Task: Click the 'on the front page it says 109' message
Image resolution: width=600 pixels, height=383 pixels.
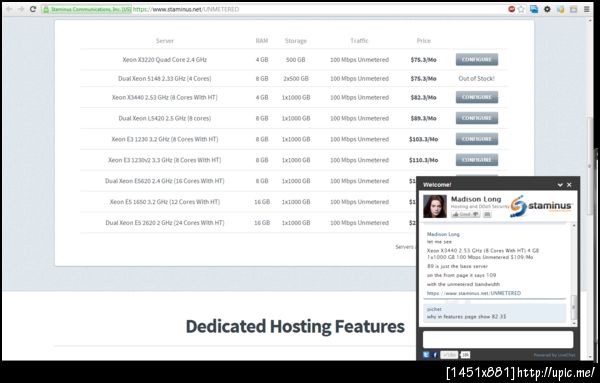Action: pyautogui.click(x=461, y=275)
